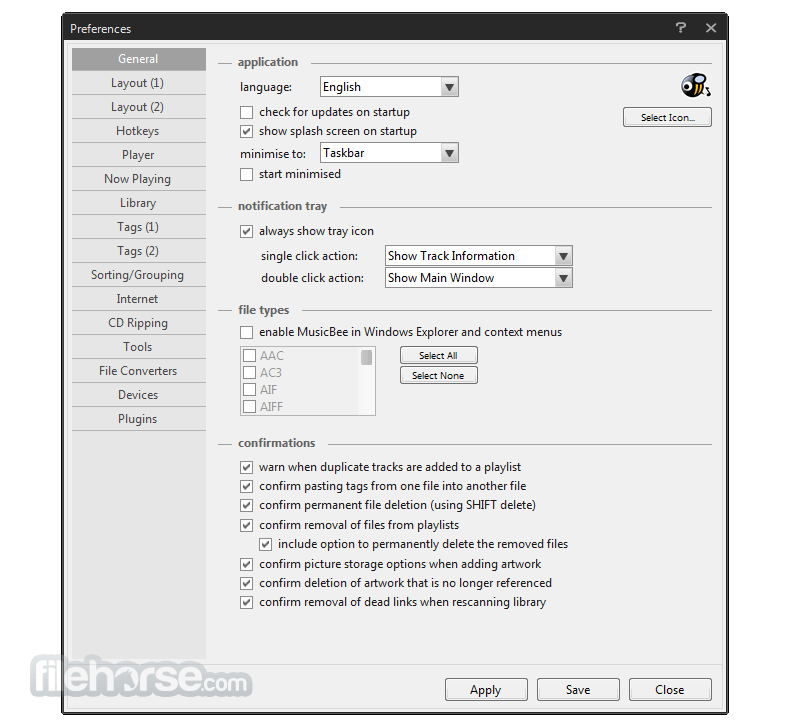Uncheck confirm deletion of unreferenced artwork
The height and width of the screenshot is (727, 796).
246,583
